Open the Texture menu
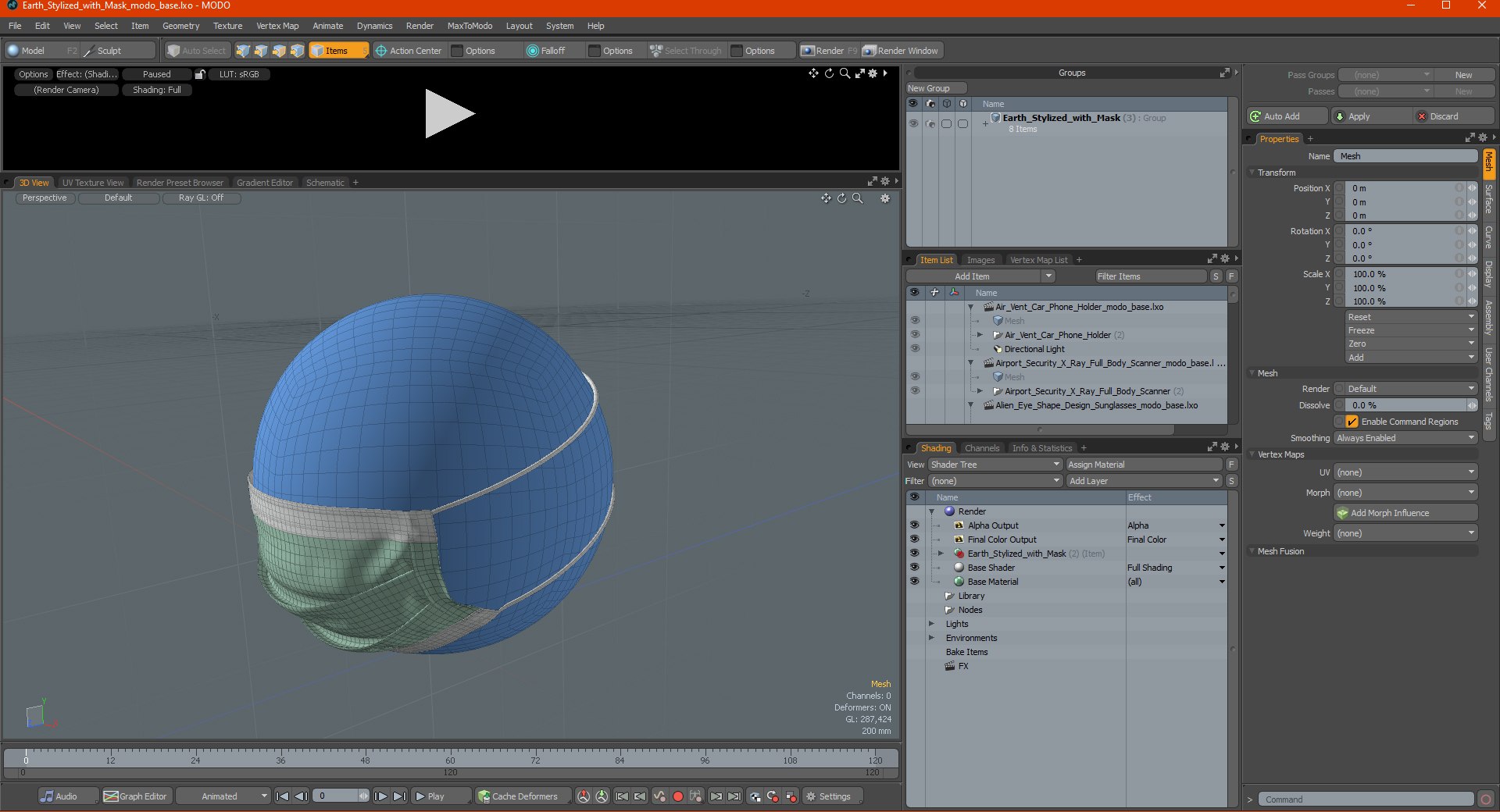Image resolution: width=1500 pixels, height=812 pixels. point(227,26)
